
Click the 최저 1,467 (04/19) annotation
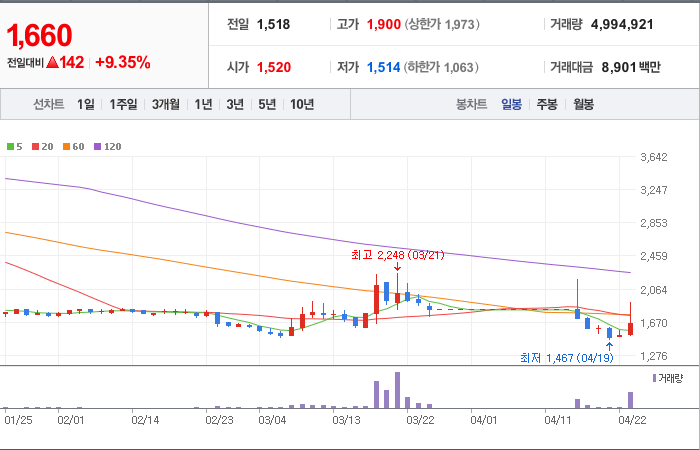tap(567, 358)
